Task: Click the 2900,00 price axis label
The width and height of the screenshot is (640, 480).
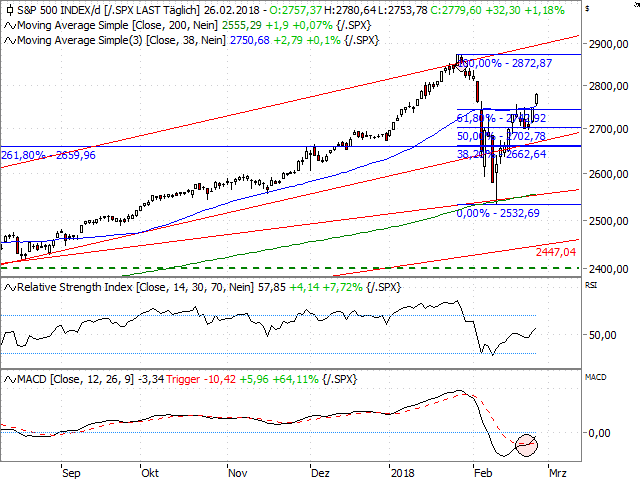Action: pyautogui.click(x=608, y=44)
